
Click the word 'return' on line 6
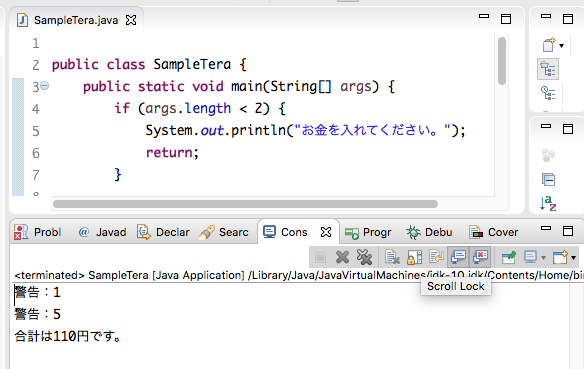click(169, 152)
